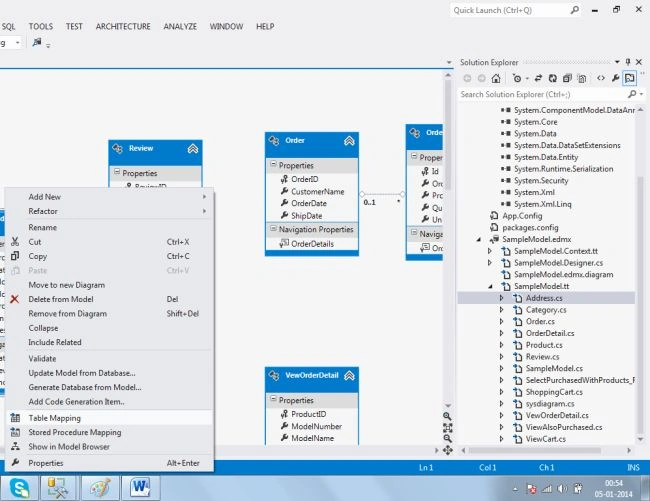The image size is (650, 501).
Task: Open the ARCHITECTURE menu
Action: (123, 27)
